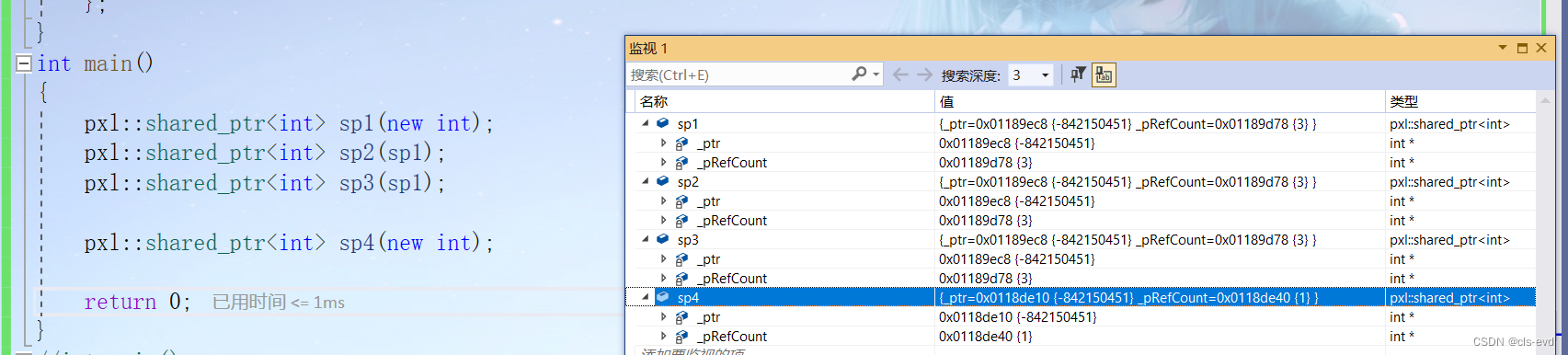Select the sp4 name cell
1568x355 pixels.
(x=688, y=297)
